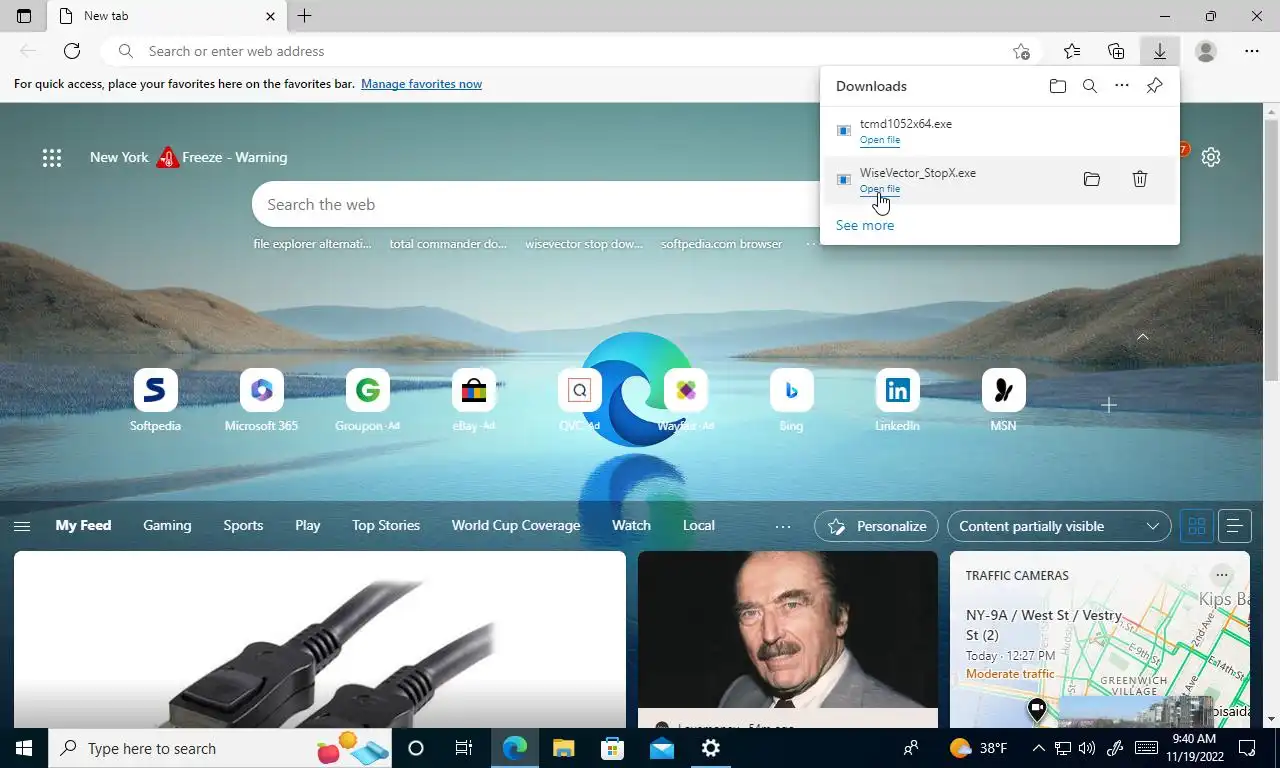Select wisevector stop suggested search
The height and width of the screenshot is (768, 1280).
point(584,244)
